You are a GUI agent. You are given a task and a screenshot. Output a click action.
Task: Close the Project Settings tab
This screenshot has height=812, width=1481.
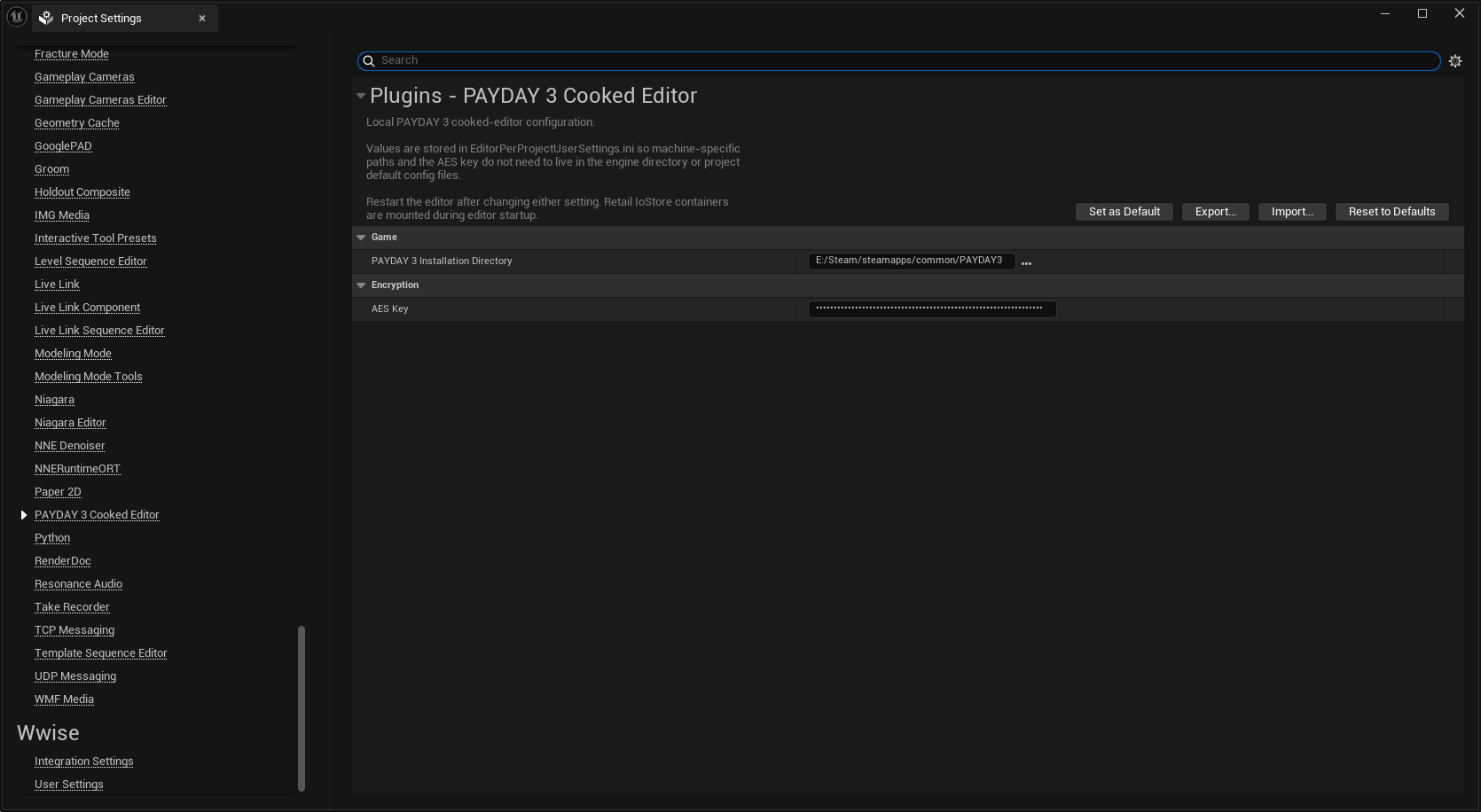point(202,18)
